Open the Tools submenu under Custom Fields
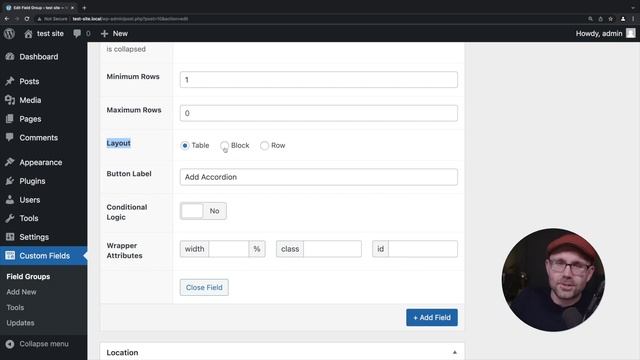The image size is (640, 360). (x=15, y=307)
